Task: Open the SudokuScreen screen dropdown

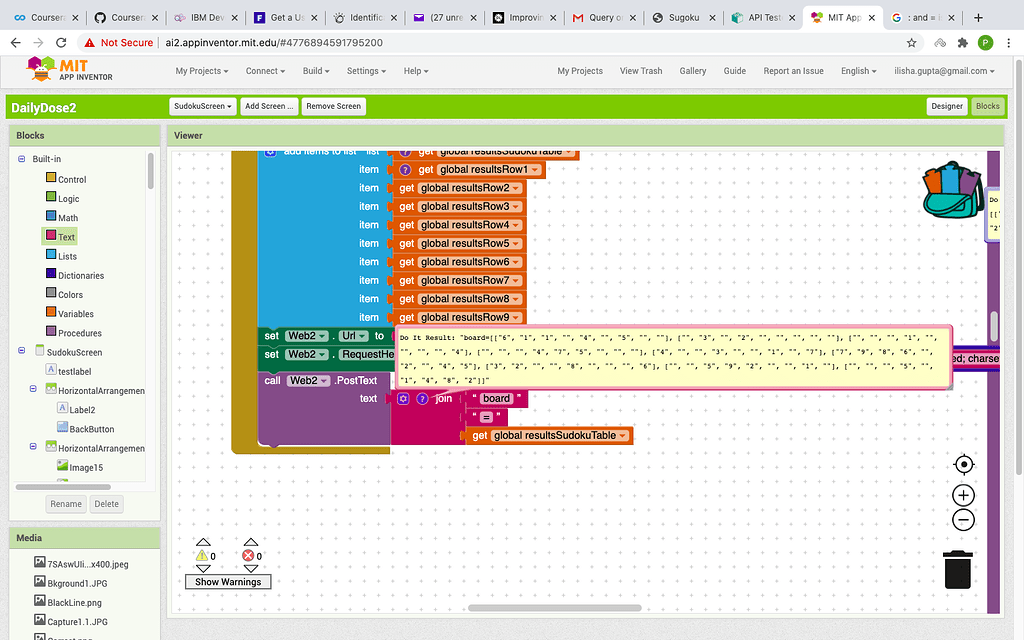Action: [203, 106]
